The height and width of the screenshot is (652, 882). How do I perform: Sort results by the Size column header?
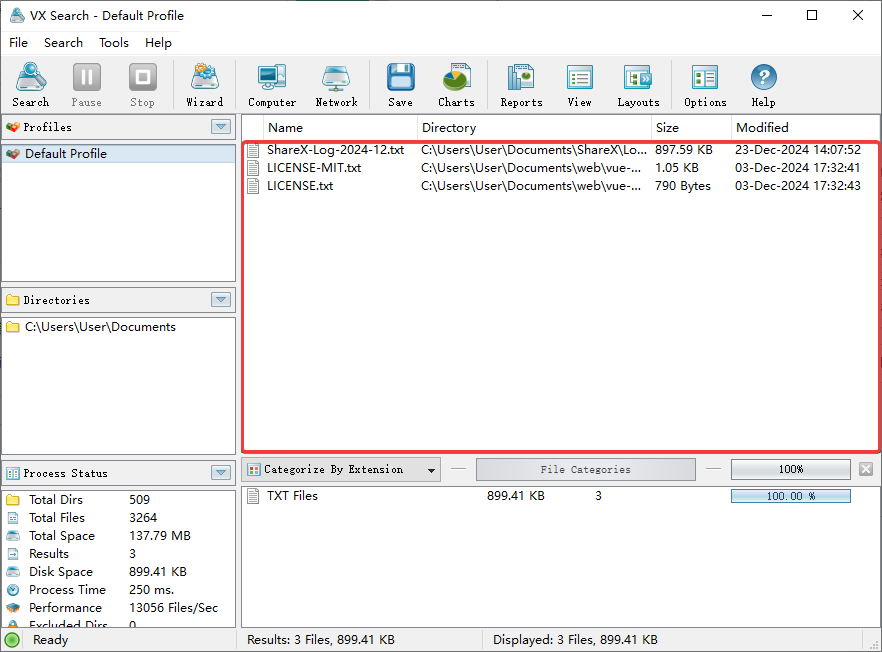pyautogui.click(x=690, y=128)
